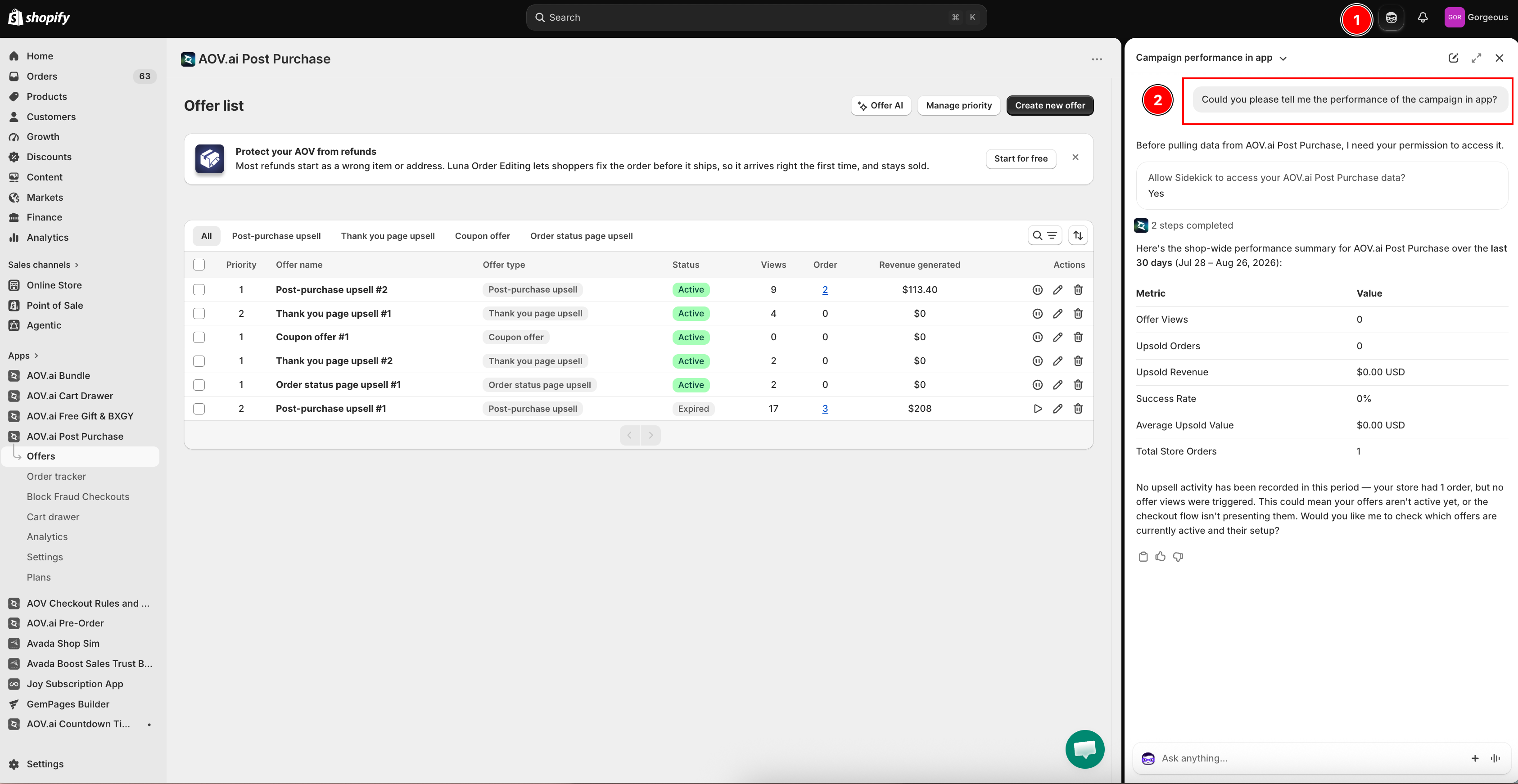Switch to the All offers tab
1518x784 pixels.
coord(206,236)
